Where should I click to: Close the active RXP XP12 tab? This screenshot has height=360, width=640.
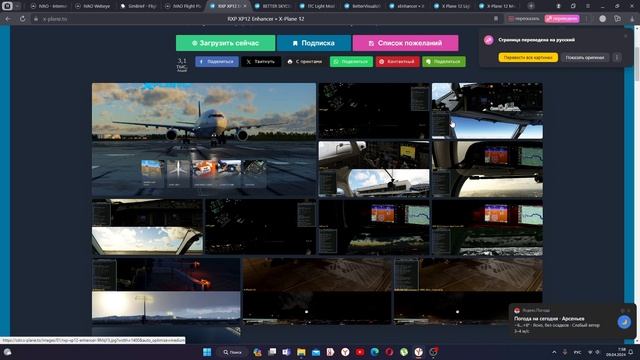pos(245,6)
